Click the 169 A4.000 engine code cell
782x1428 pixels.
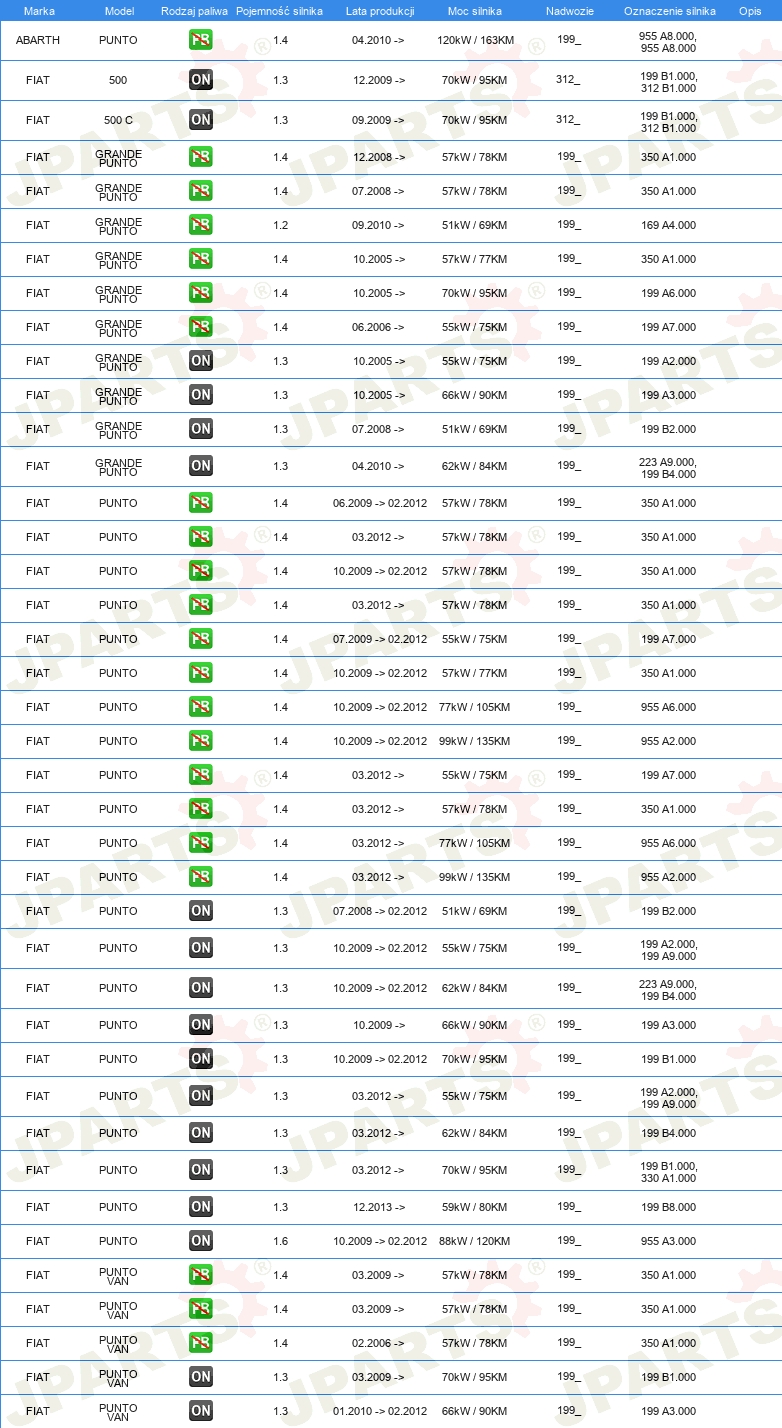point(669,225)
